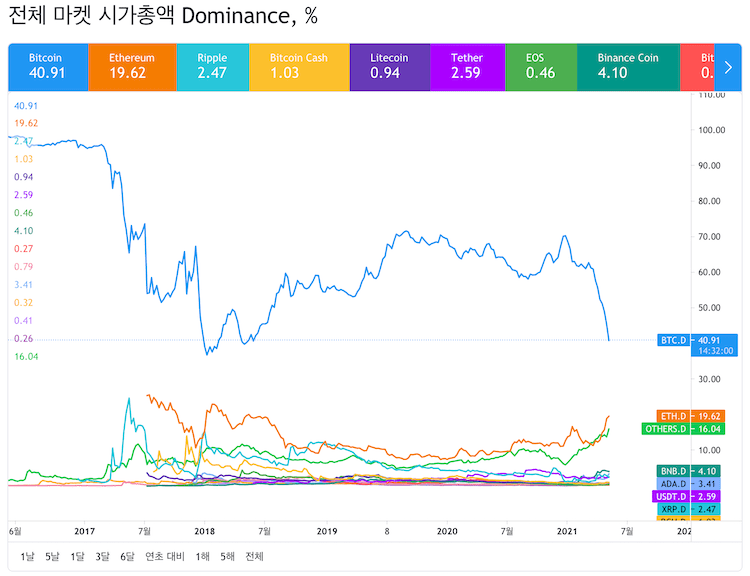Click the 0.32 legend value
The height and width of the screenshot is (576, 750).
click(23, 303)
